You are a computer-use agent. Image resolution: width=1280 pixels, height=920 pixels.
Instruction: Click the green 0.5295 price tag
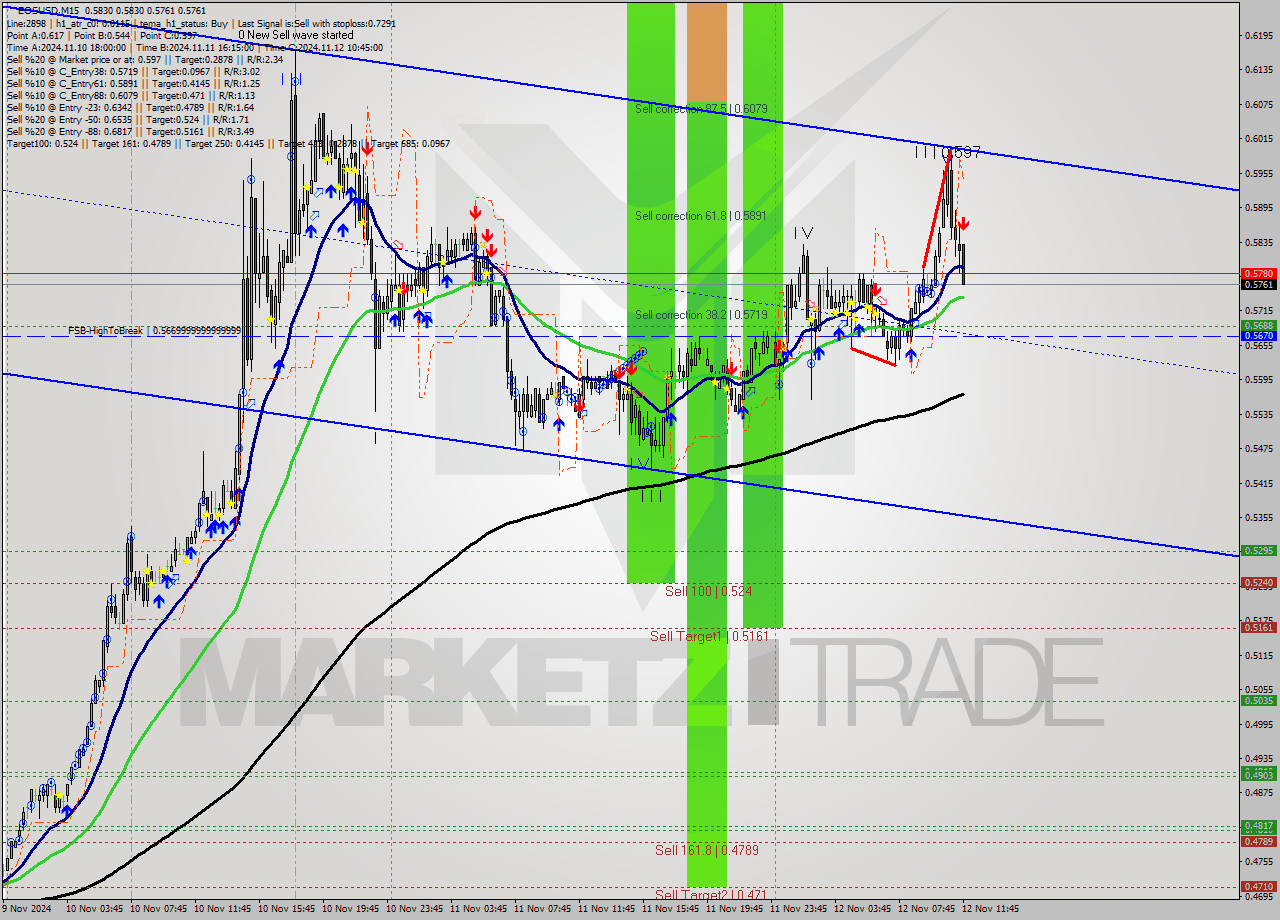1257,550
